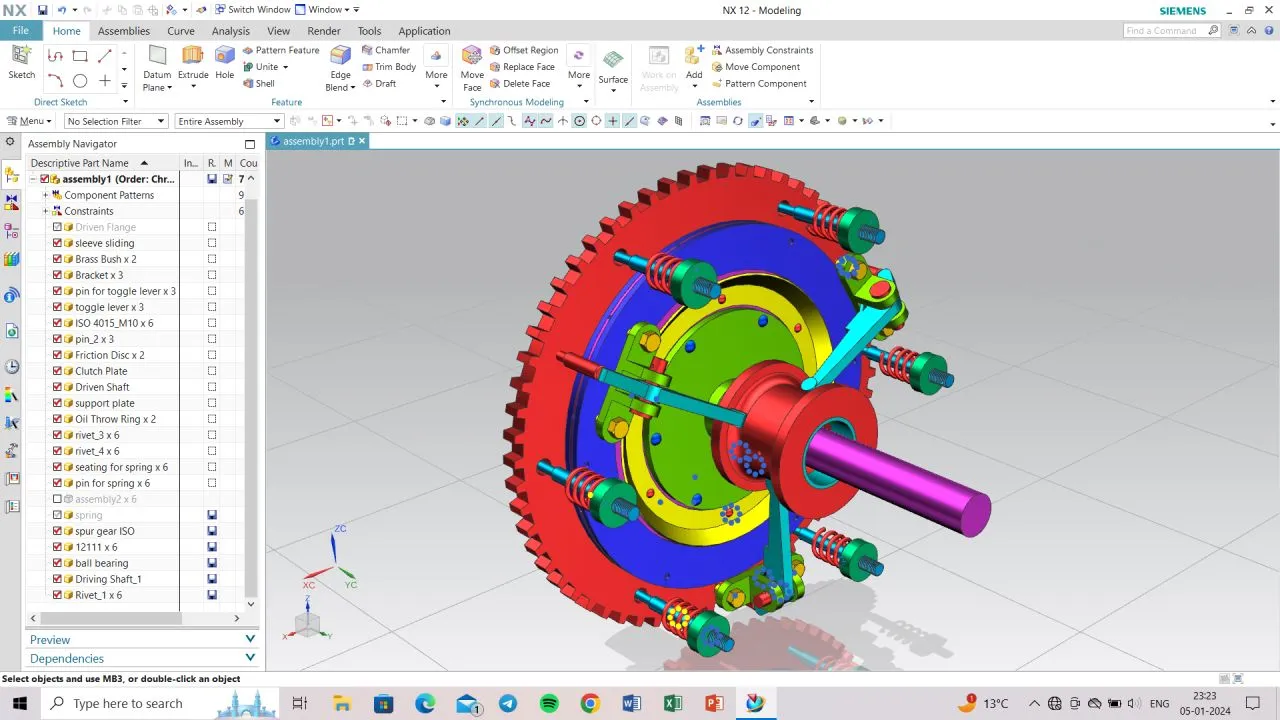The image size is (1280, 720).
Task: Click the Undo arrow icon
Action: [x=62, y=10]
